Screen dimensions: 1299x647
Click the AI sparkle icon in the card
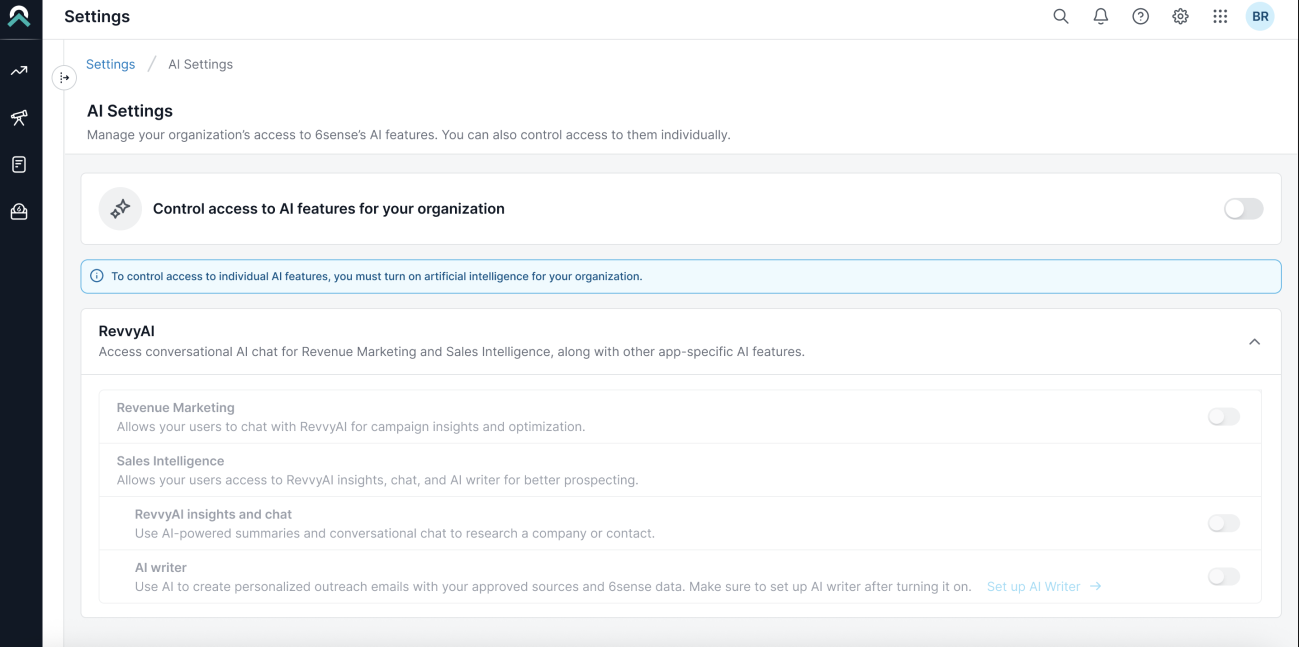[x=120, y=209]
